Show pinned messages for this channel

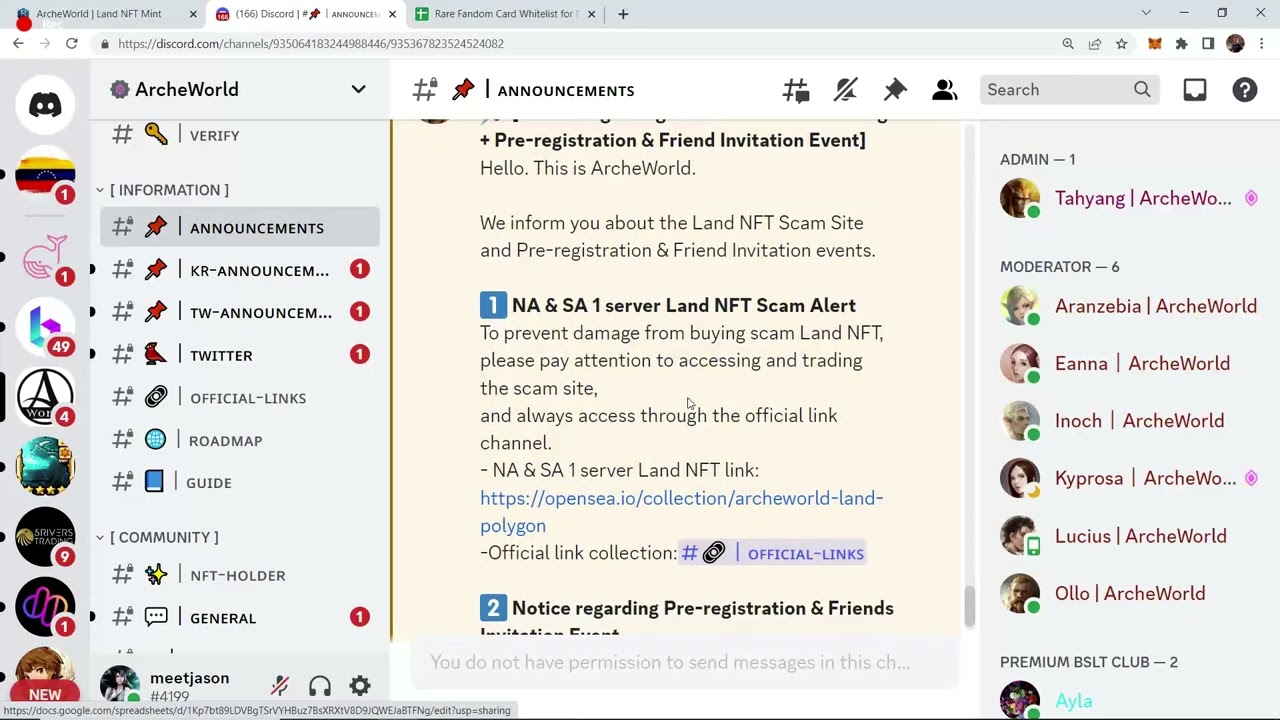pyautogui.click(x=895, y=90)
